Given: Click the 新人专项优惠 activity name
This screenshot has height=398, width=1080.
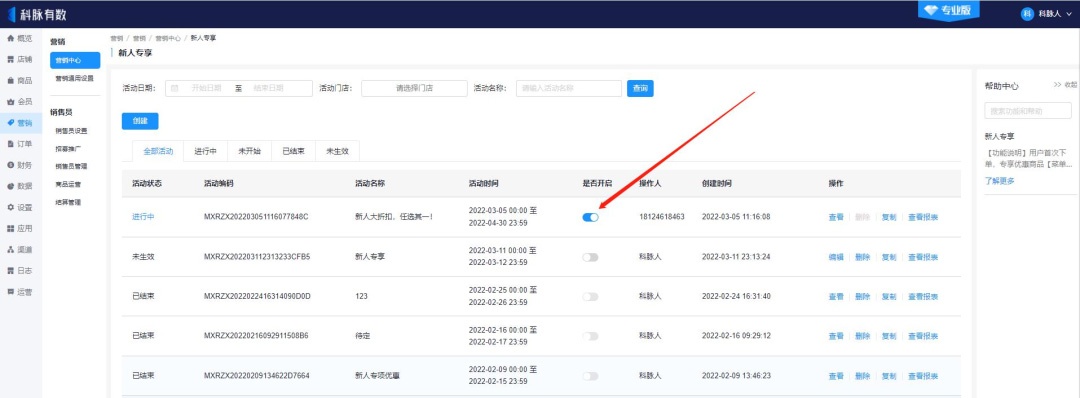Looking at the screenshot, I should [x=377, y=376].
